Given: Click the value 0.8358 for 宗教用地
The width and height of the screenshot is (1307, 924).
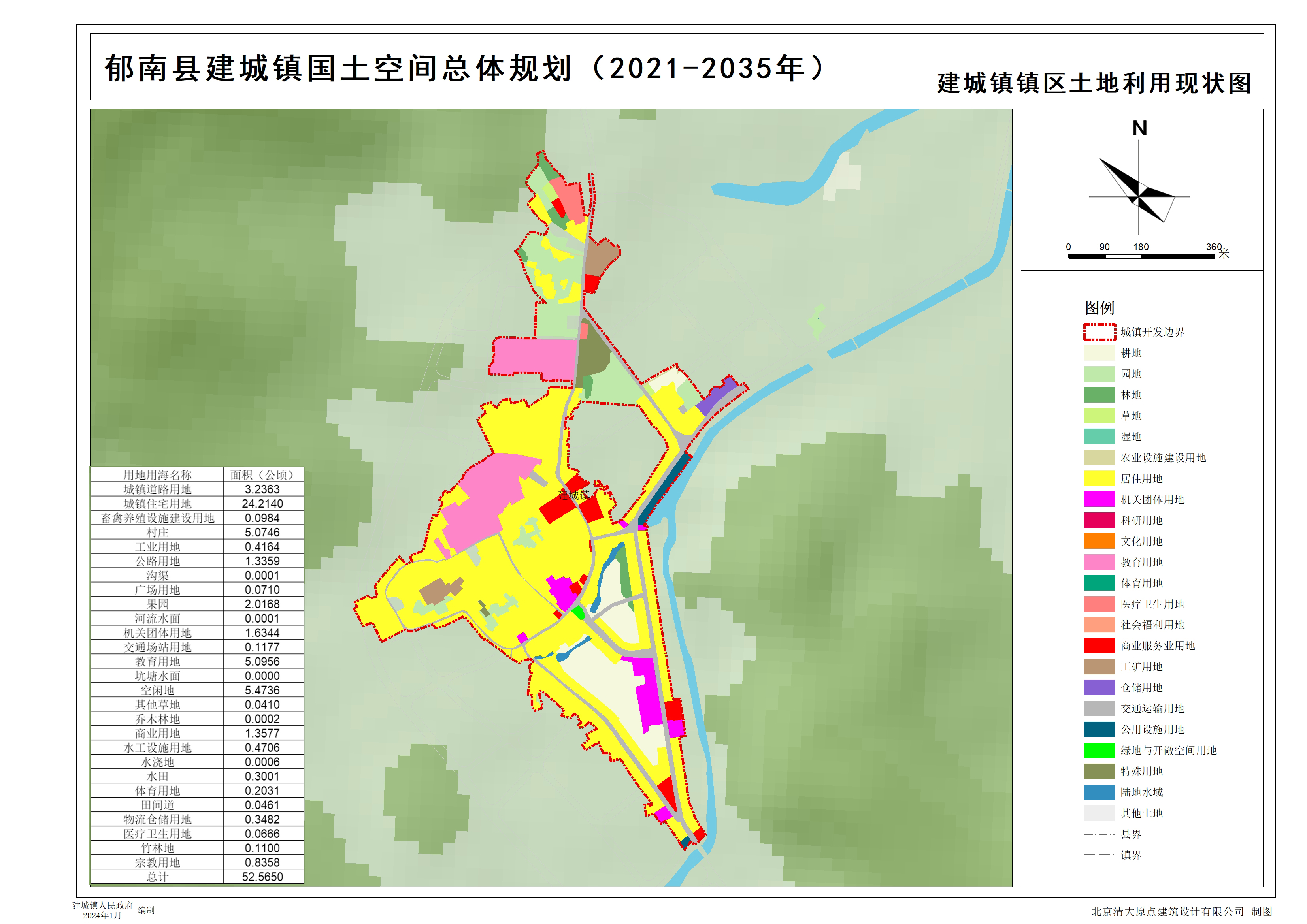Looking at the screenshot, I should point(262,862).
